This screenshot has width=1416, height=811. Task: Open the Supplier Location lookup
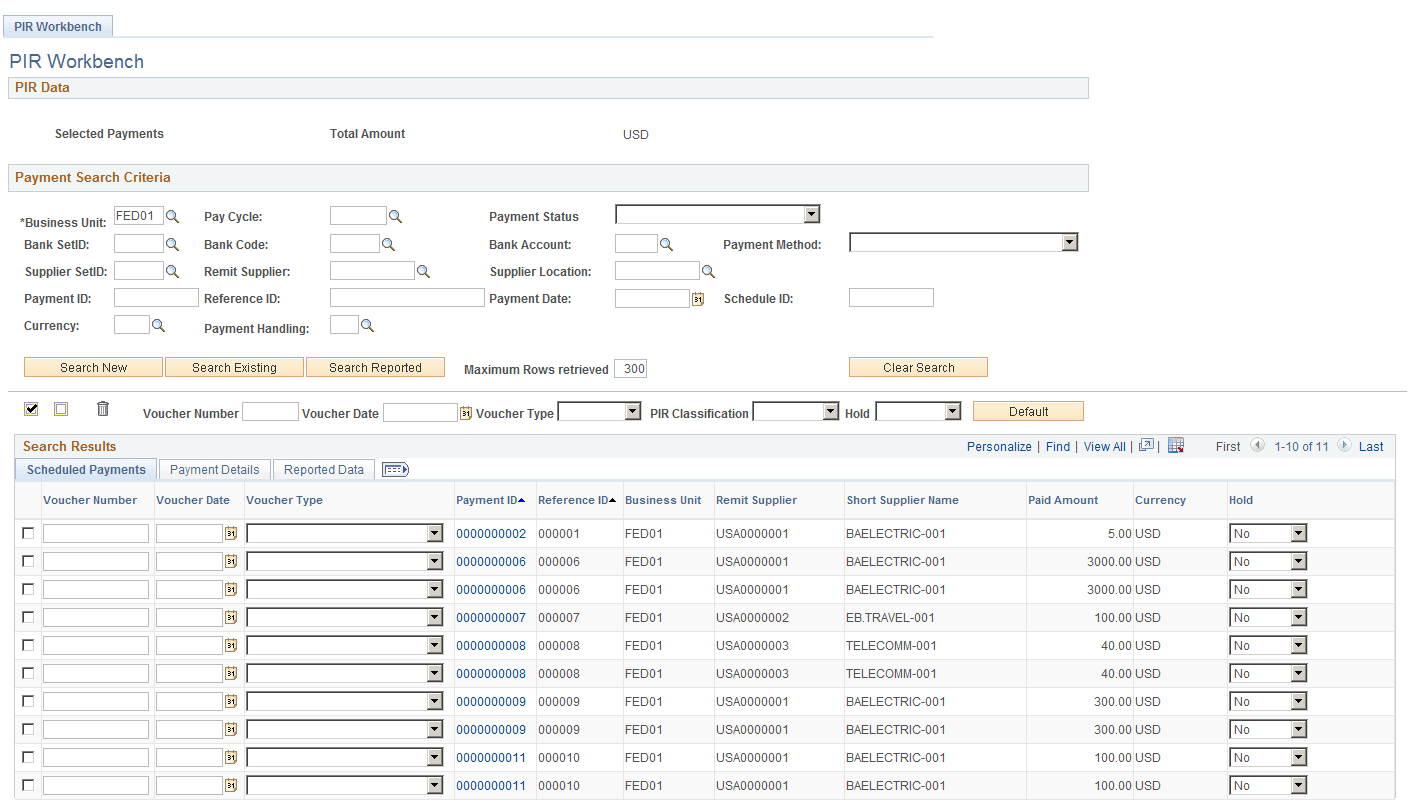pyautogui.click(x=708, y=270)
